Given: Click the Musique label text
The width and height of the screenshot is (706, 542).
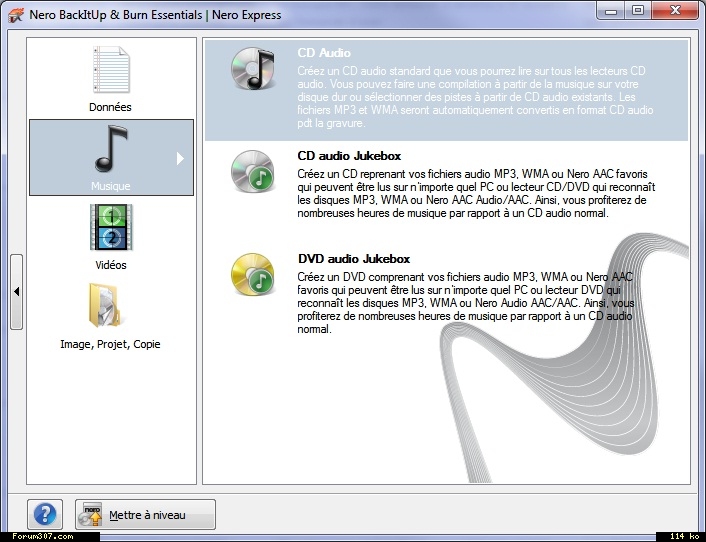Looking at the screenshot, I should click(x=111, y=186).
